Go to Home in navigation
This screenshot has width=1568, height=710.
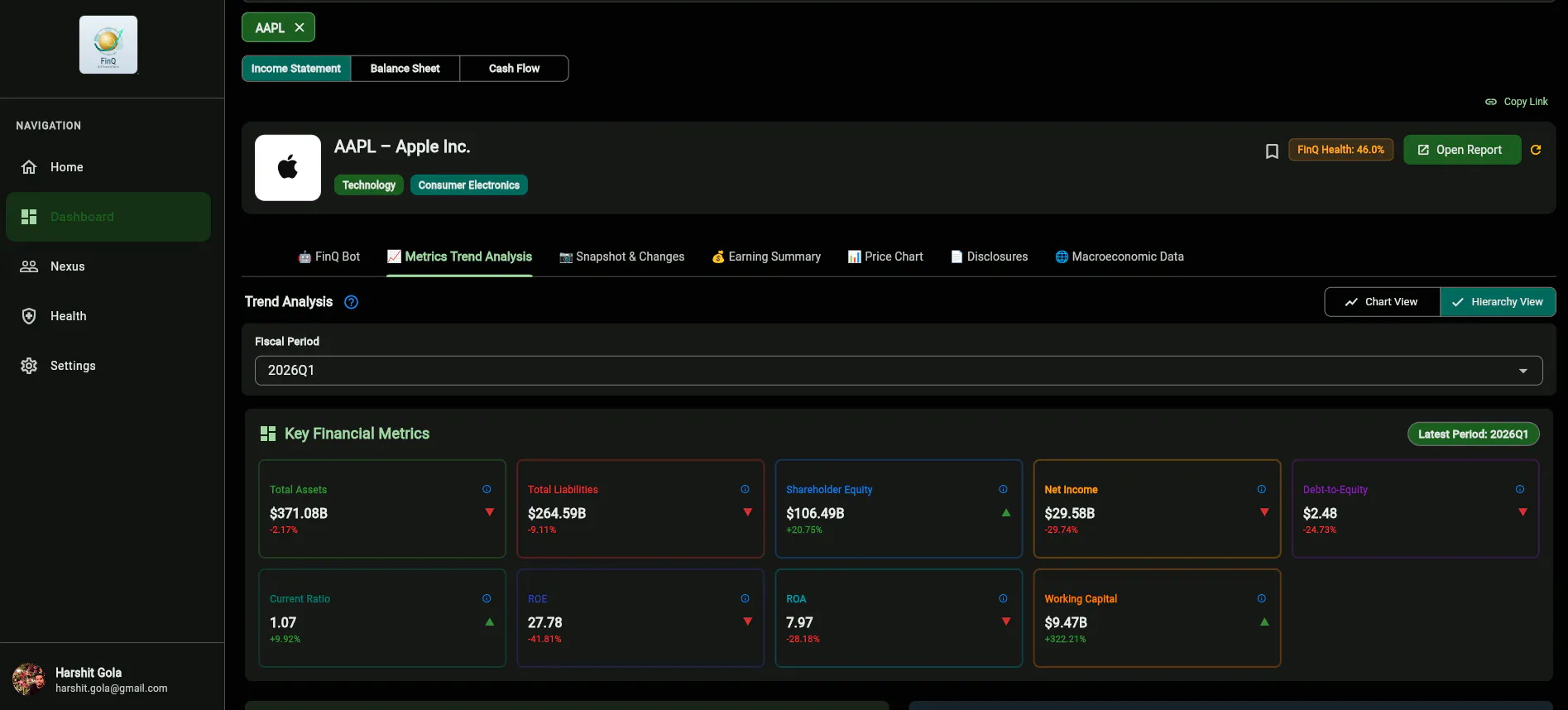108,167
